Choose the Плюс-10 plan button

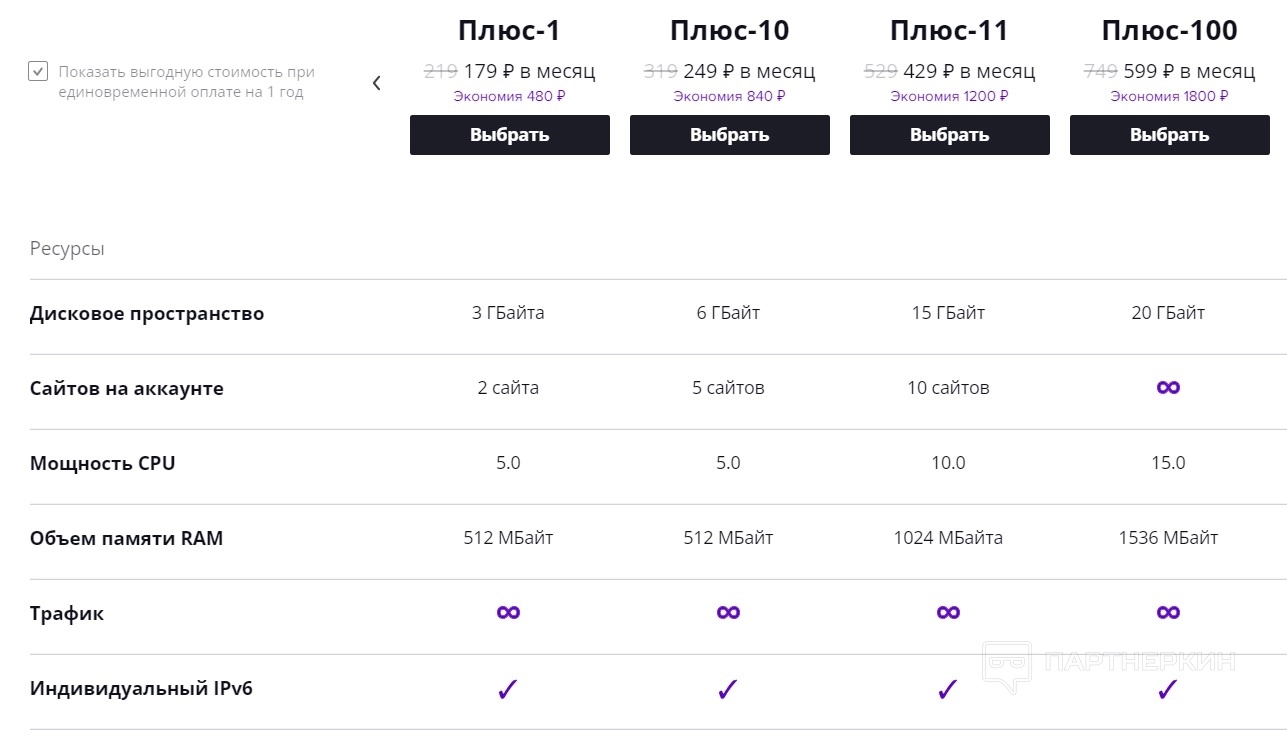coord(729,135)
